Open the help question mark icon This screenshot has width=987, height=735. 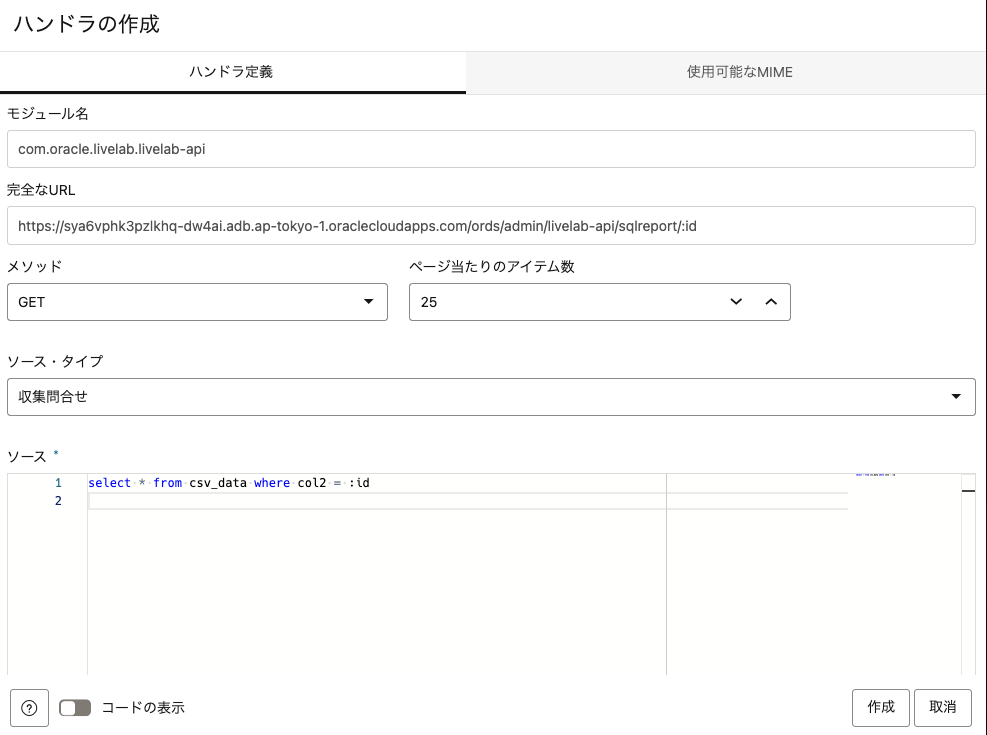29,708
